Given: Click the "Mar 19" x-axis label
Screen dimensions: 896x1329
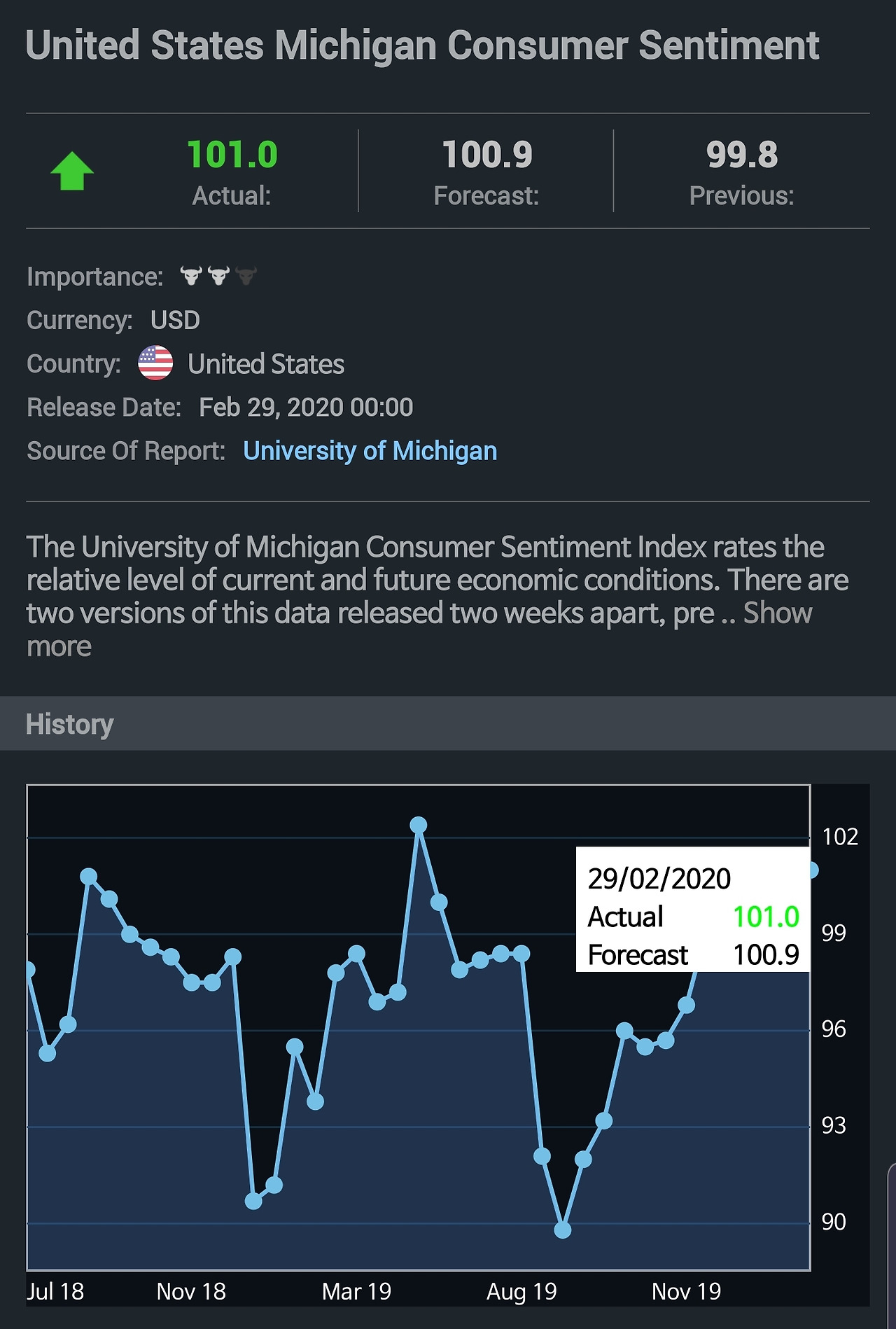Looking at the screenshot, I should click(x=356, y=1292).
